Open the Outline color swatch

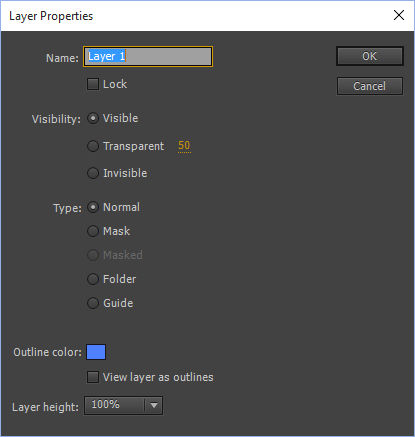click(x=96, y=352)
